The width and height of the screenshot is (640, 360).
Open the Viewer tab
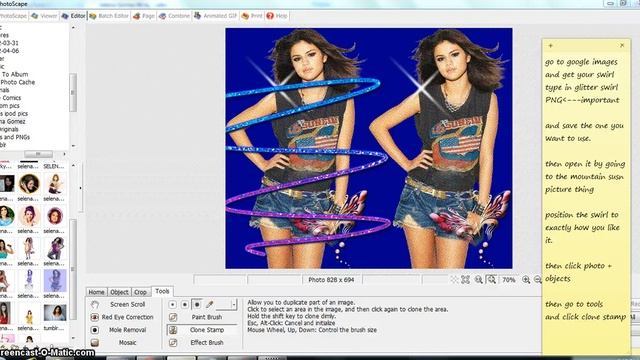pos(44,16)
